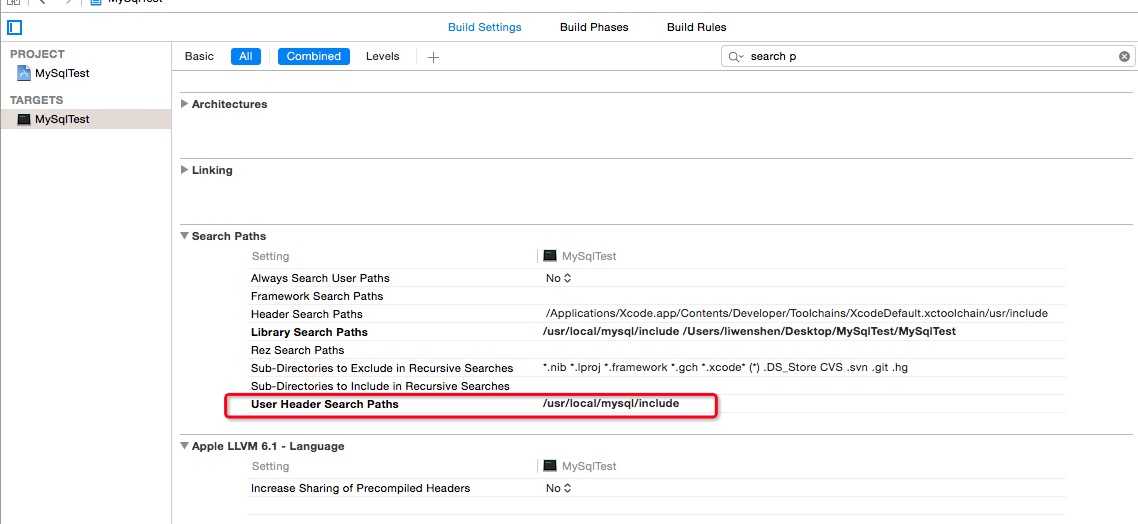1138x524 pixels.
Task: Click the MySqlTest file icon in jump bar
Action: pyautogui.click(x=96, y=2)
